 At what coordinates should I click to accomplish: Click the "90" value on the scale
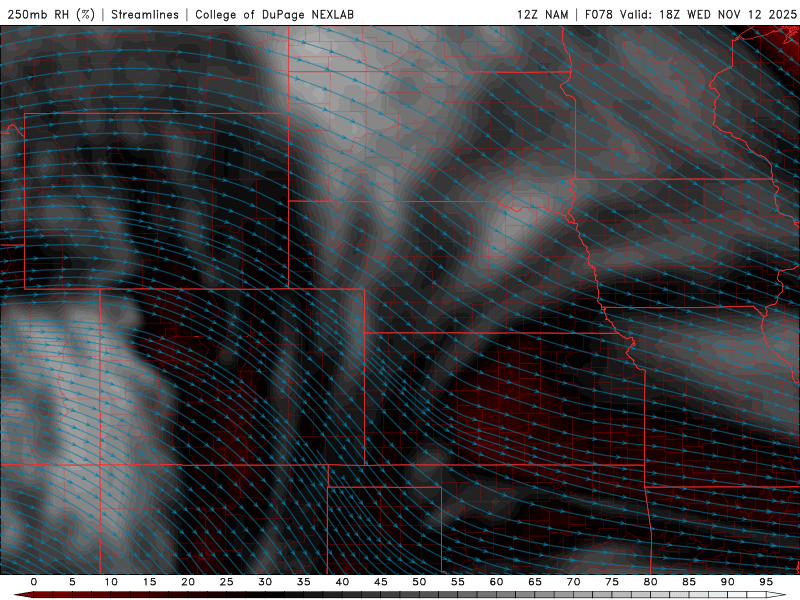(x=727, y=582)
